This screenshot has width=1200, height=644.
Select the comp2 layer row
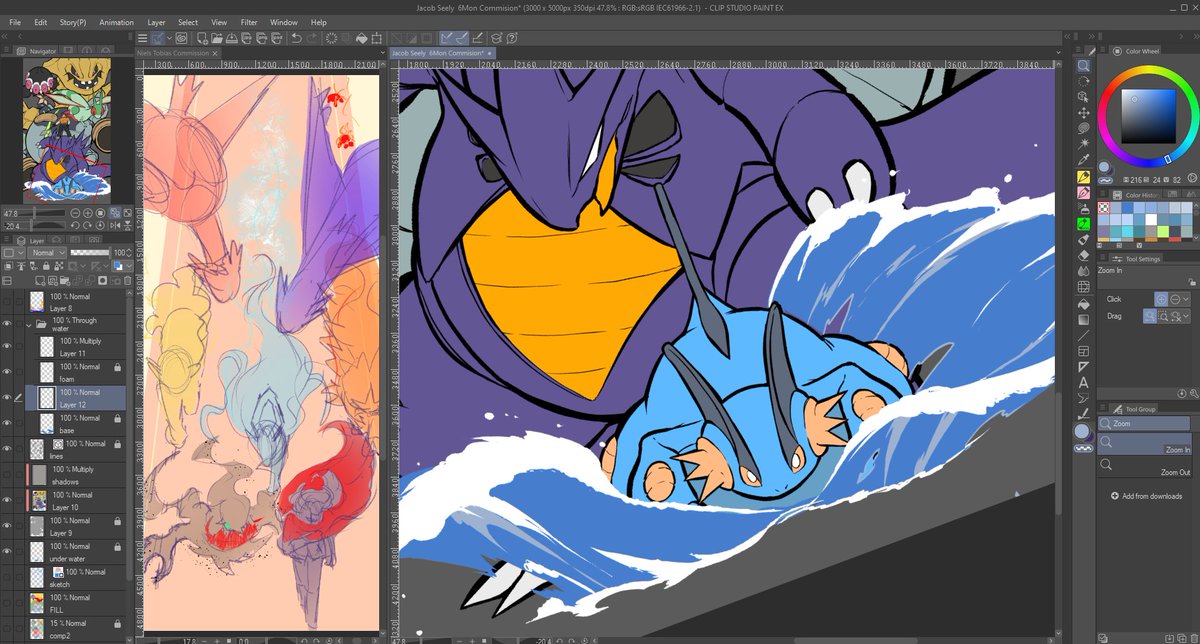77,628
